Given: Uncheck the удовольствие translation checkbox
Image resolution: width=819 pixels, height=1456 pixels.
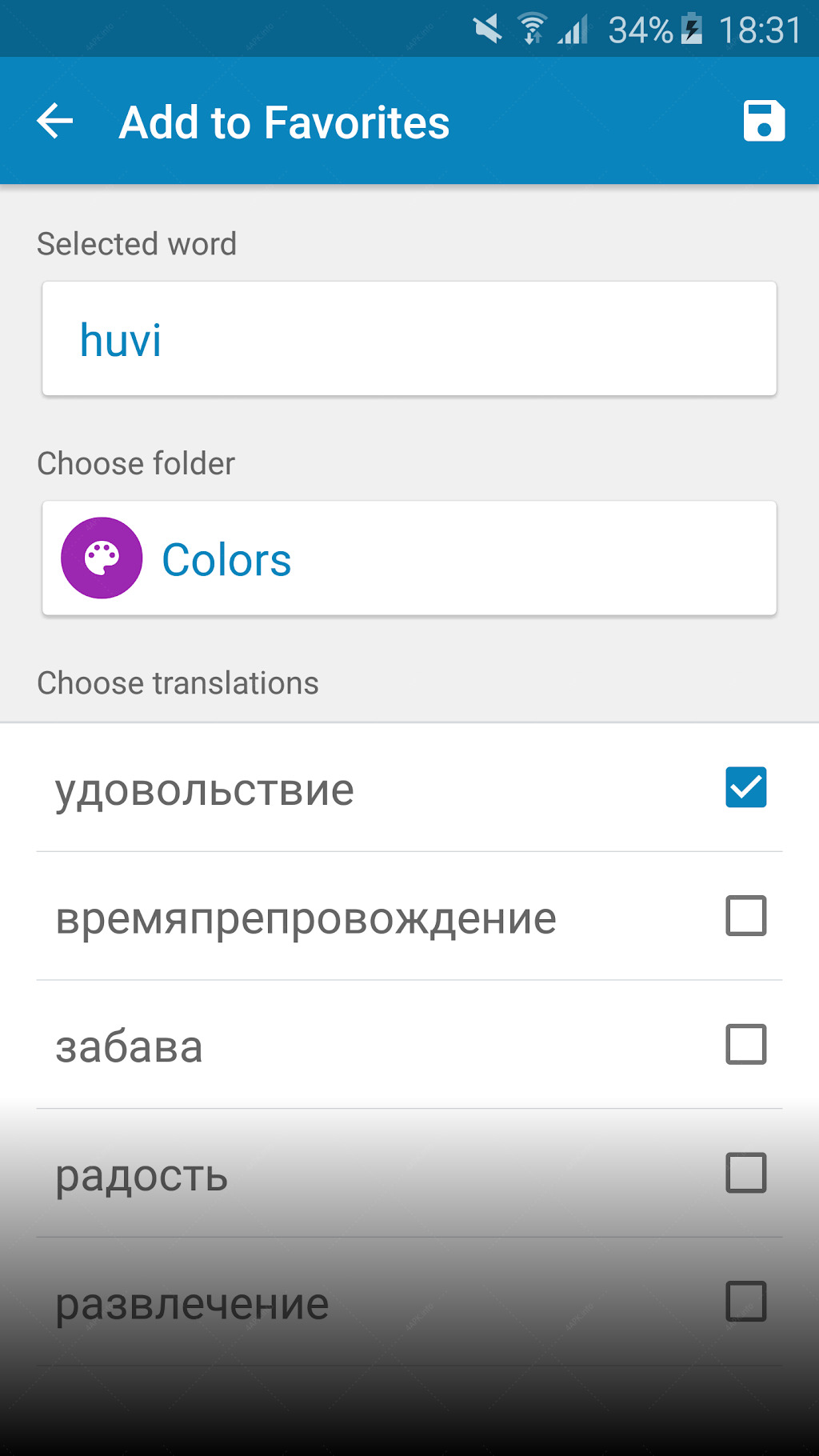Looking at the screenshot, I should 746,787.
